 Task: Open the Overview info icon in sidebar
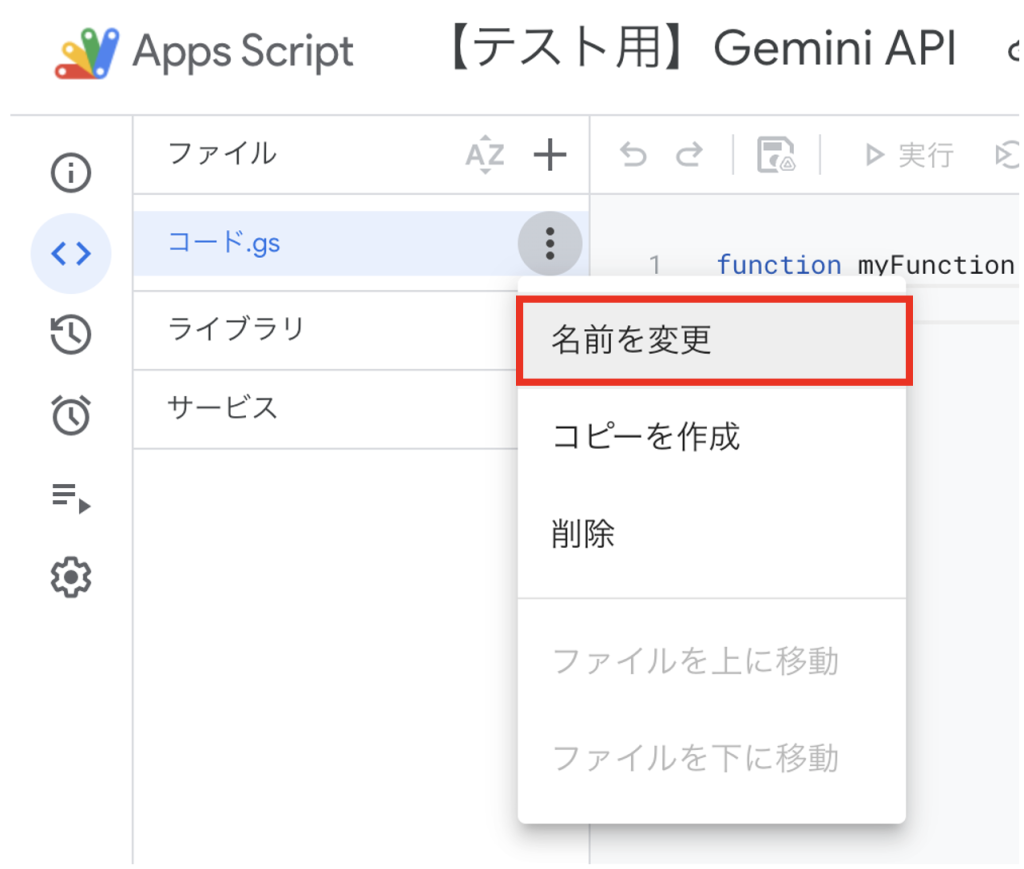pos(71,174)
